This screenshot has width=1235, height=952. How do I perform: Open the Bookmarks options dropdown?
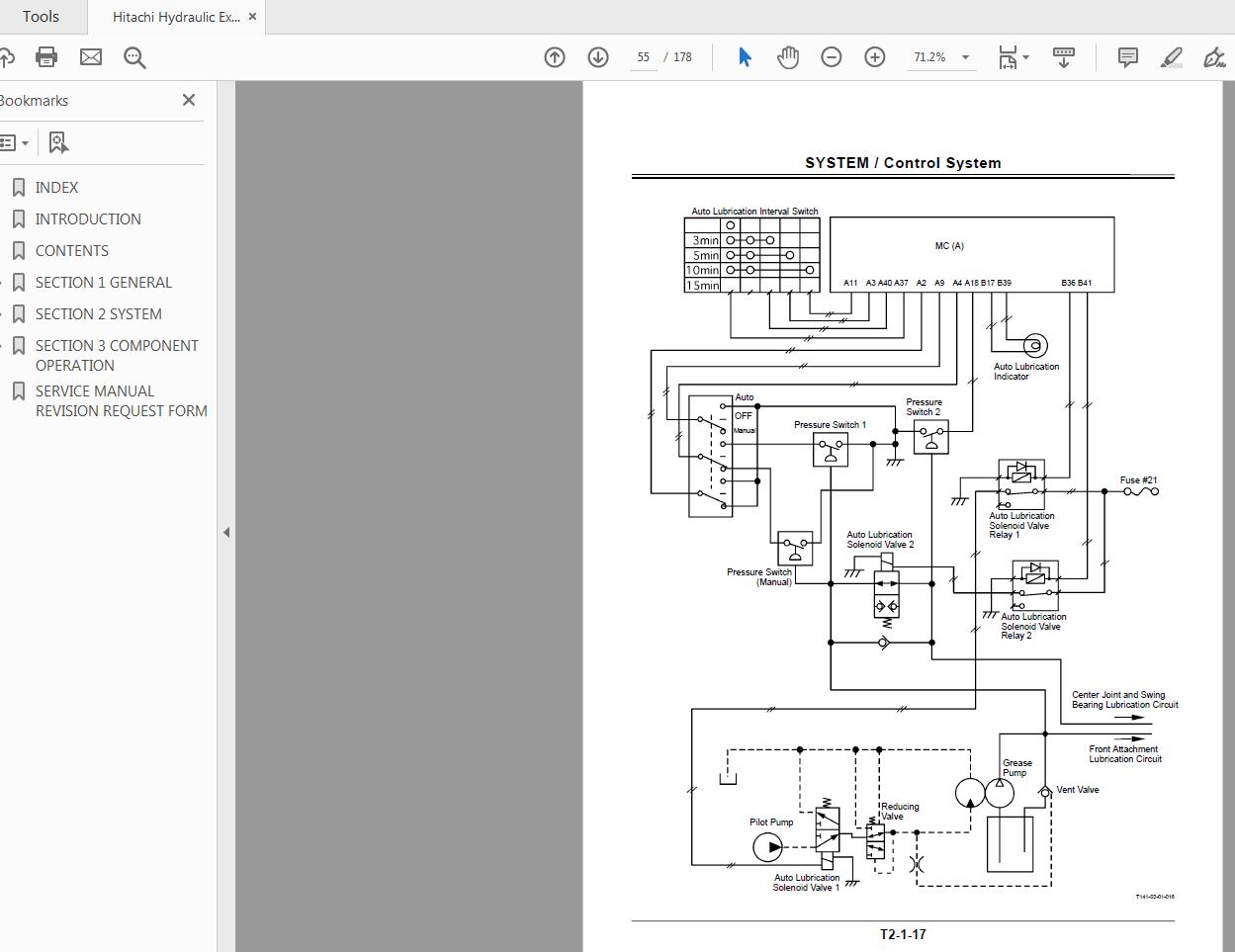click(x=16, y=141)
